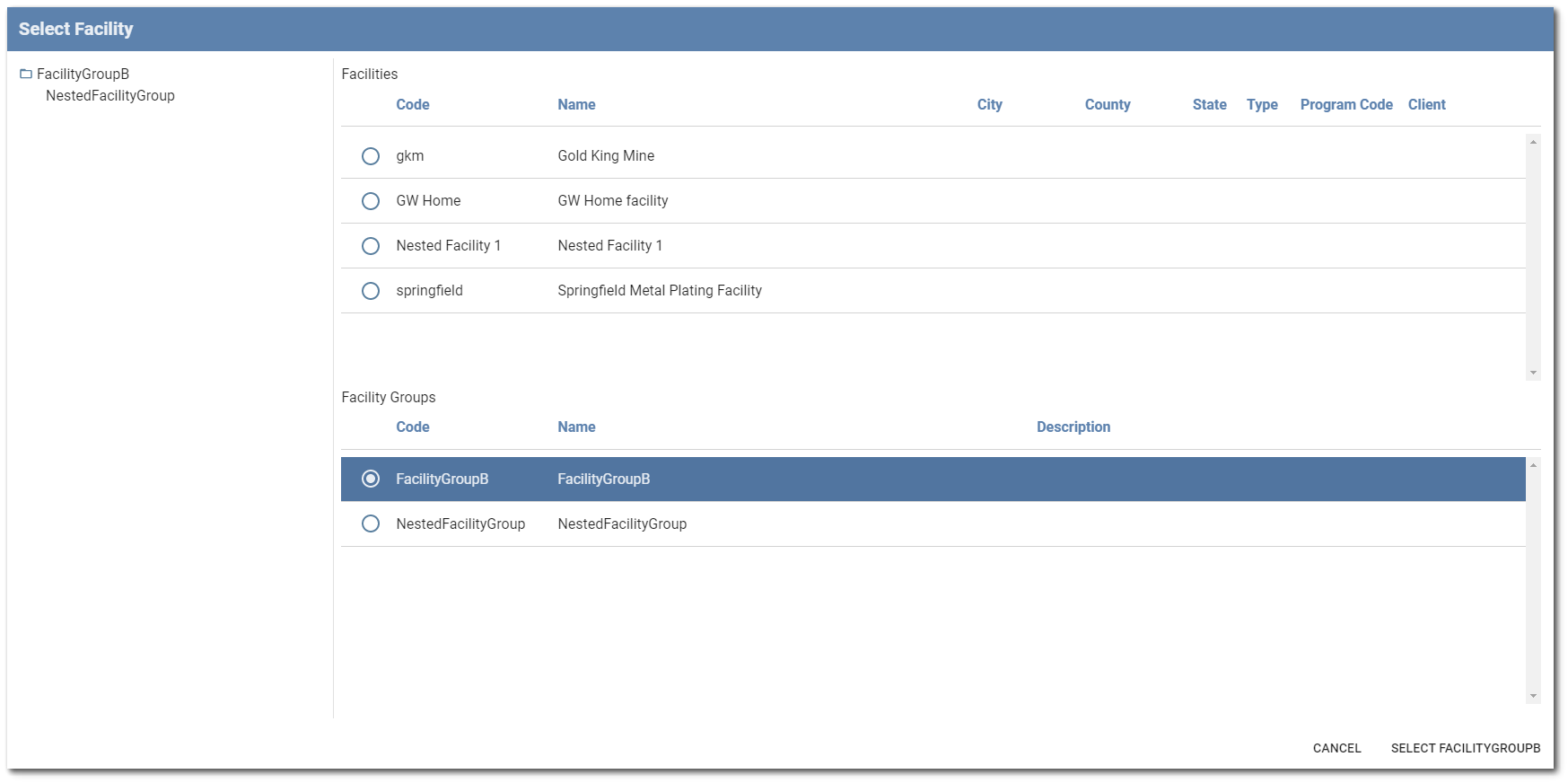Sort facilities by State column
The width and height of the screenshot is (1568, 783).
[x=1210, y=105]
